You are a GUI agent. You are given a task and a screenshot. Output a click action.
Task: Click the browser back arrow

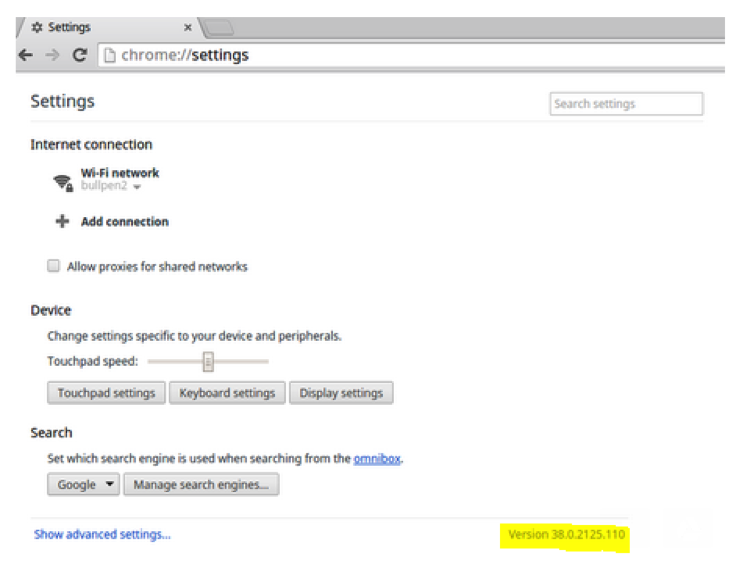click(26, 55)
